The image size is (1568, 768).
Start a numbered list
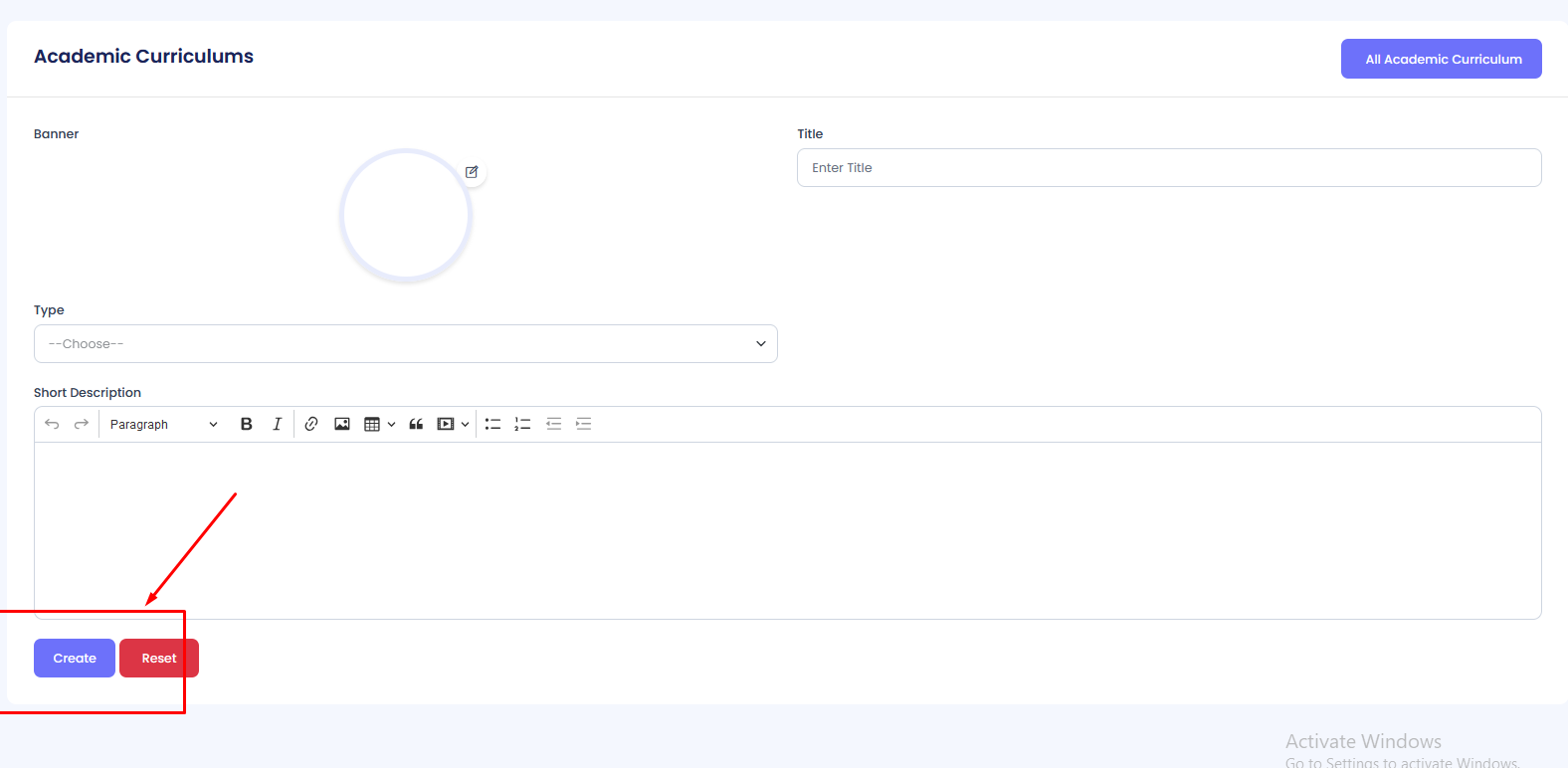522,424
